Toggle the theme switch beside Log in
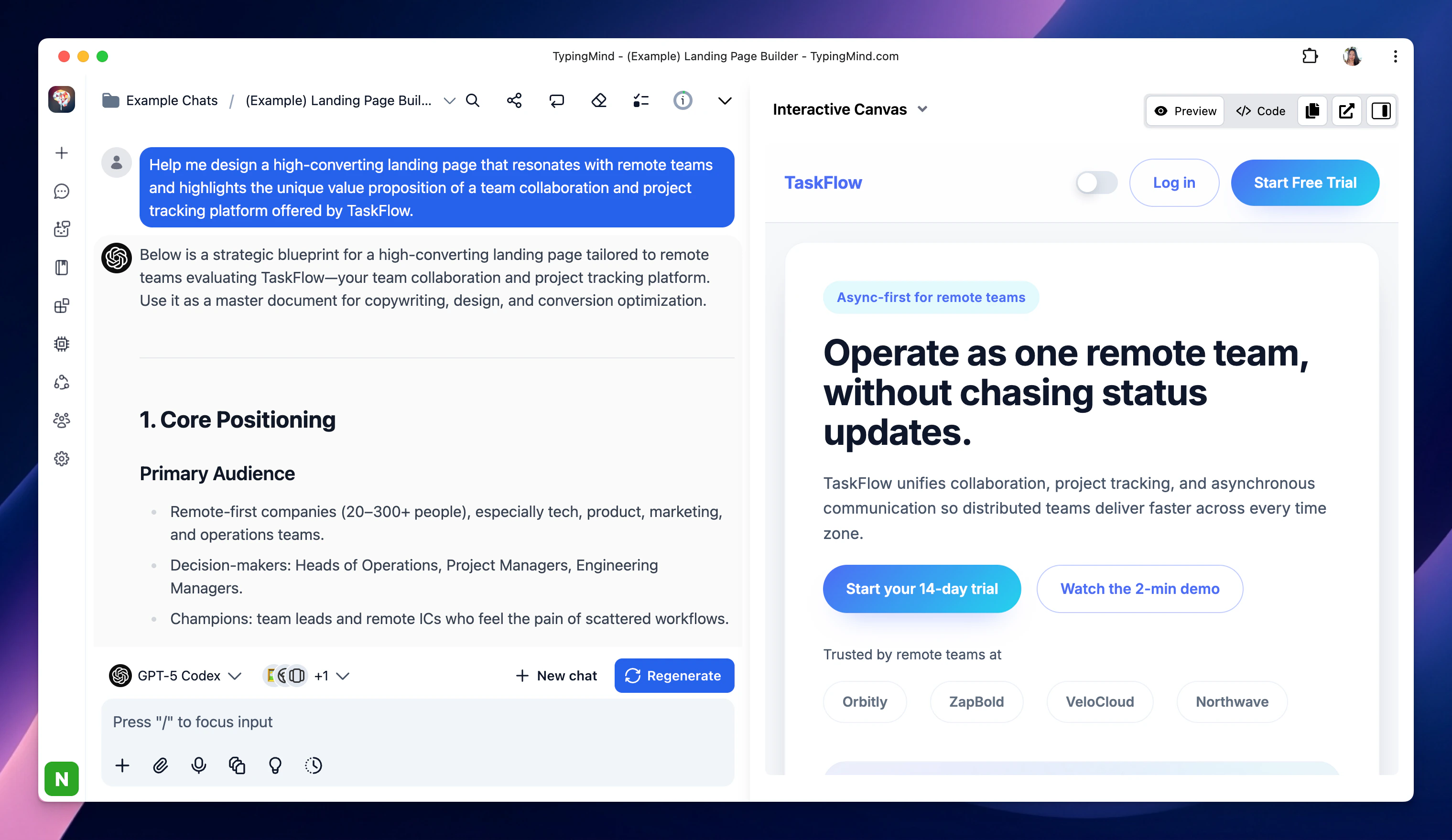Viewport: 1452px width, 840px height. click(1096, 183)
